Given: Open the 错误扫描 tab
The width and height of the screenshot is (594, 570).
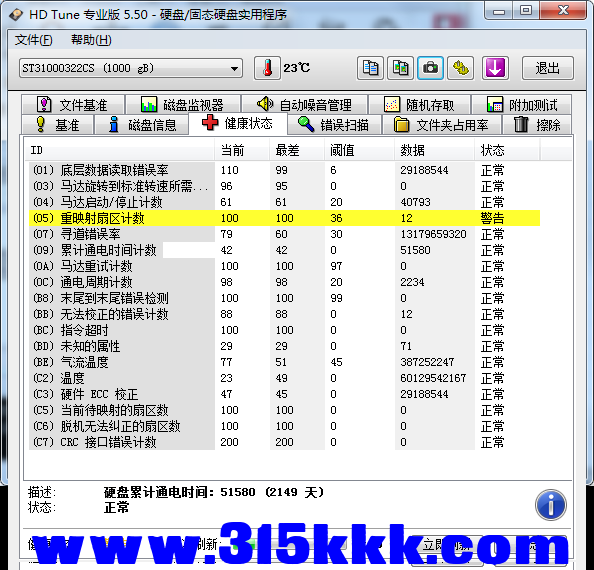Looking at the screenshot, I should pos(334,125).
